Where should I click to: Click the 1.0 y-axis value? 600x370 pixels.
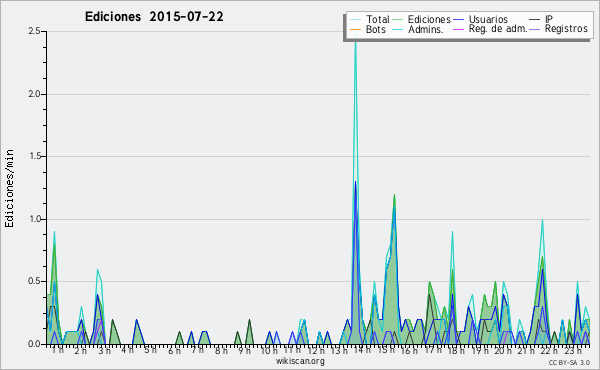34,219
